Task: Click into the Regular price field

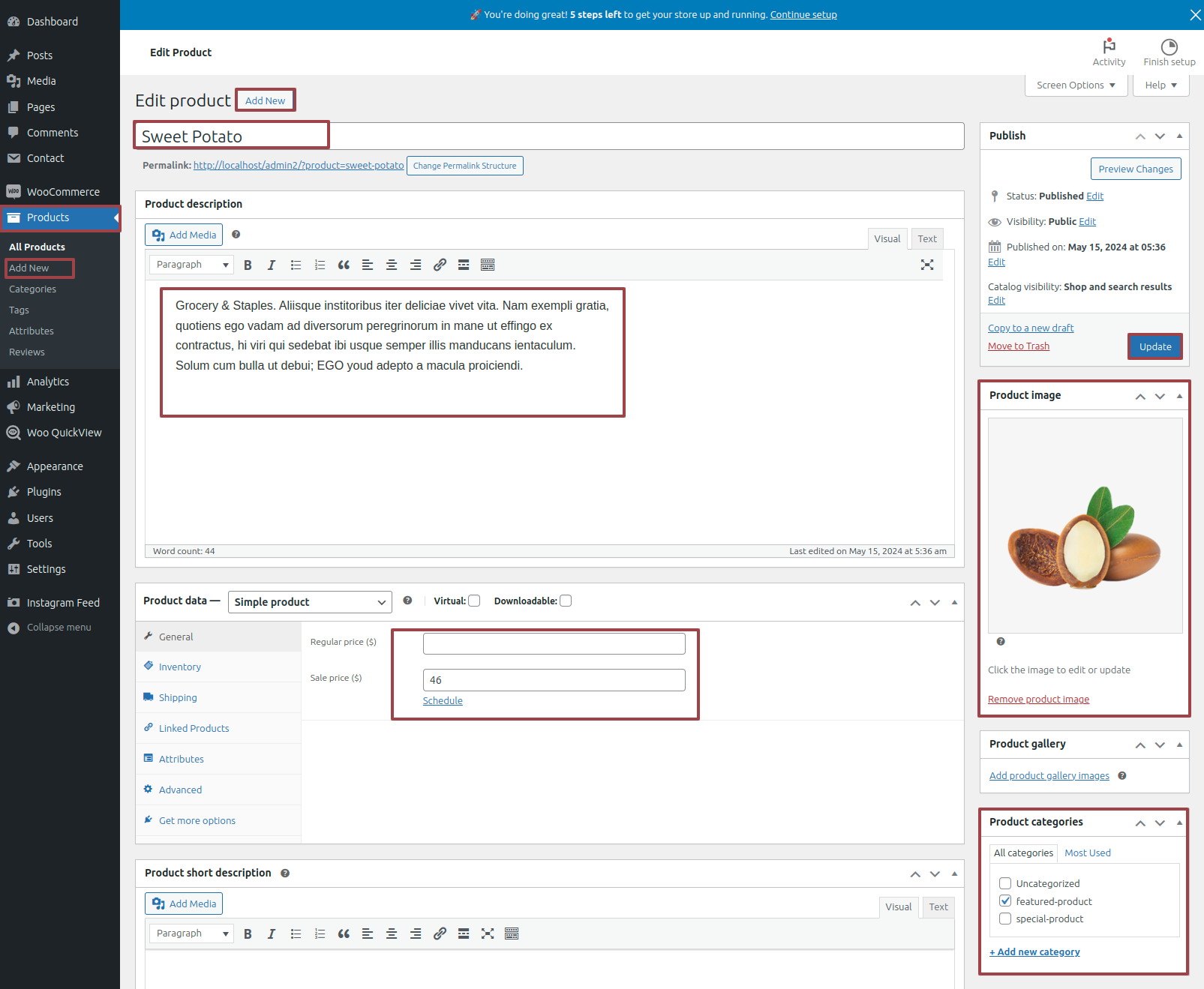Action: 554,643
